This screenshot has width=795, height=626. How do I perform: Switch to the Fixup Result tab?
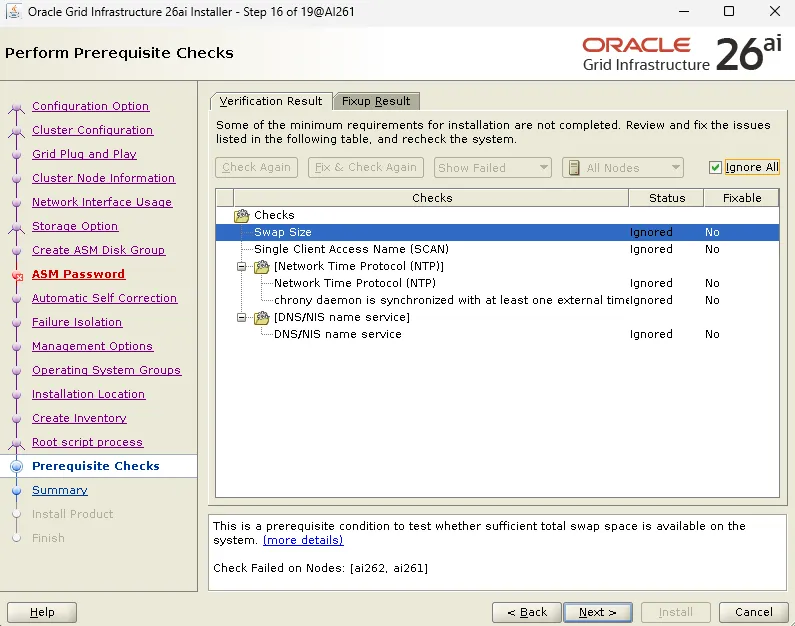click(x=376, y=101)
